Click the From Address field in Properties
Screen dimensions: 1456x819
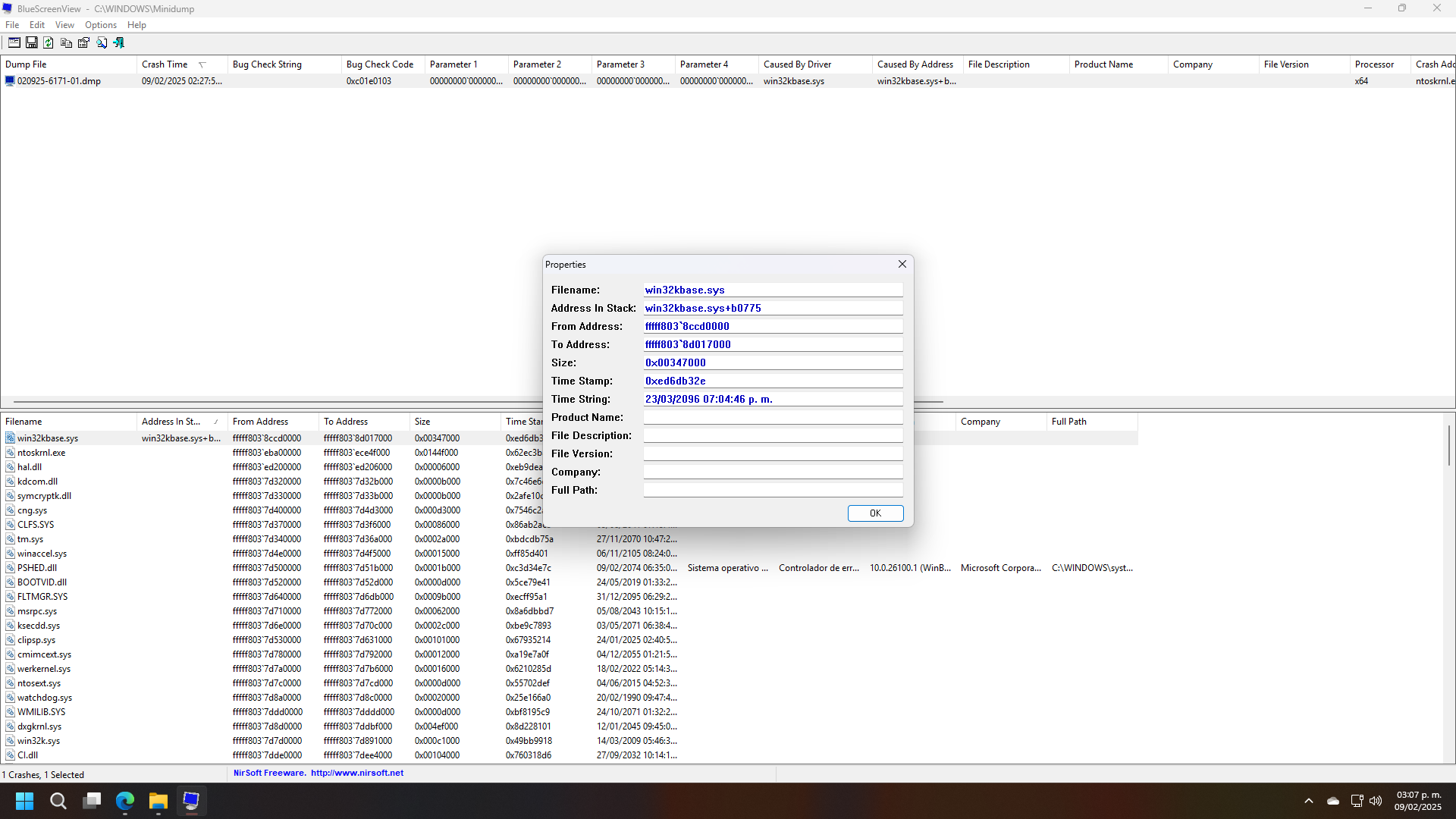(x=773, y=326)
